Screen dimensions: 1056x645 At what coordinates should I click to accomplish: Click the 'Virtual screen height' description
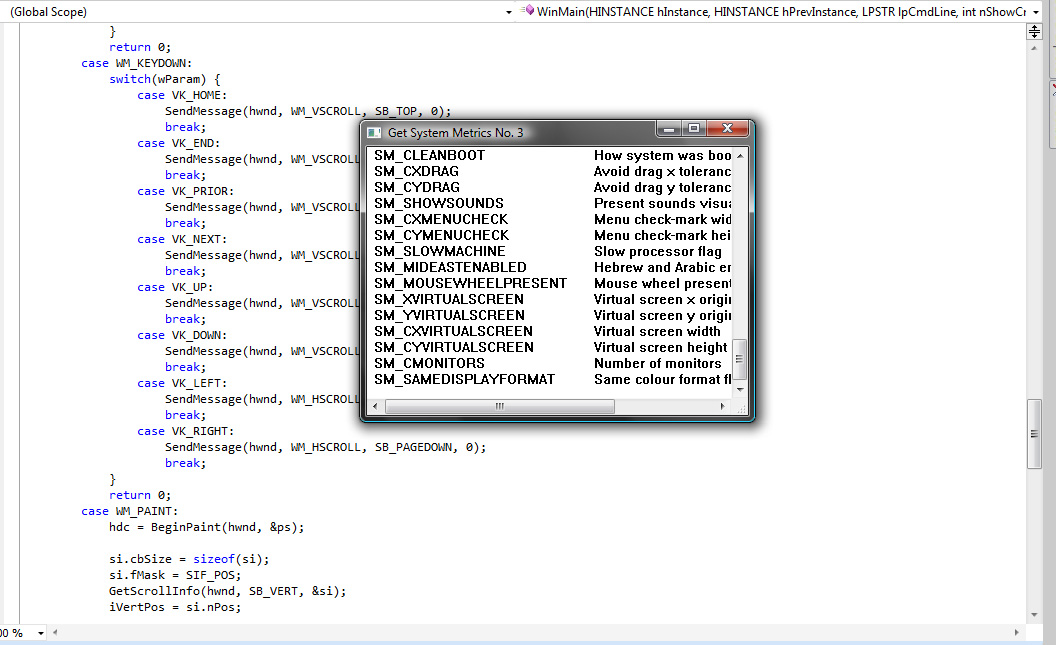pos(660,347)
